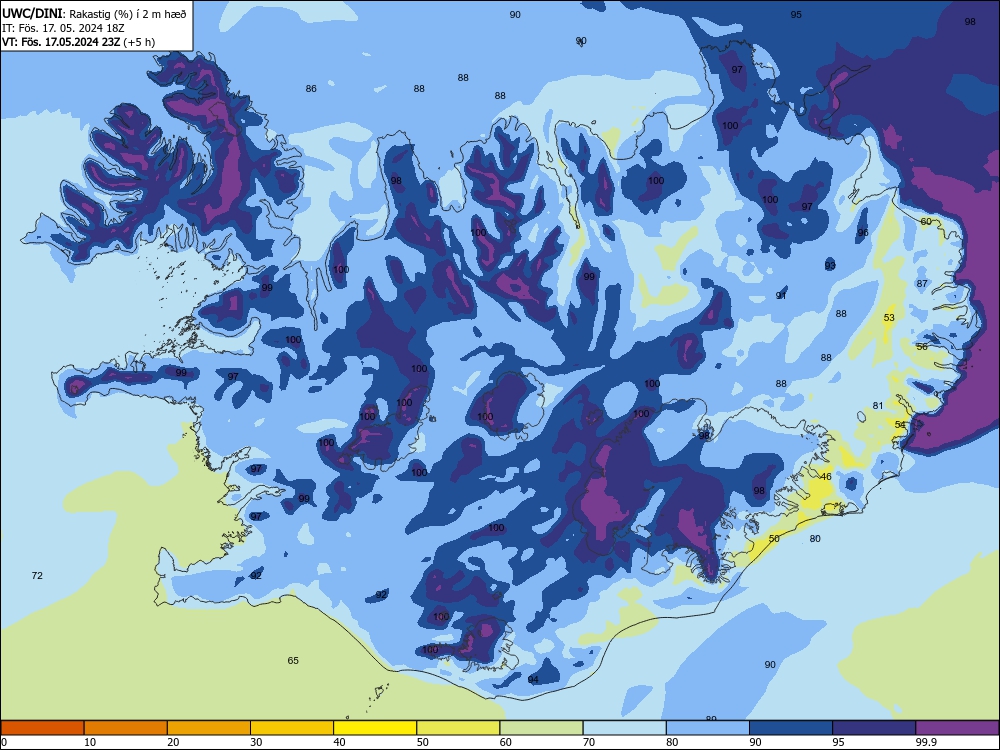Click the 'IT: Fös. 17. 05. 2024 18Z' line
Image resolution: width=1000 pixels, height=750 pixels.
(63, 28)
